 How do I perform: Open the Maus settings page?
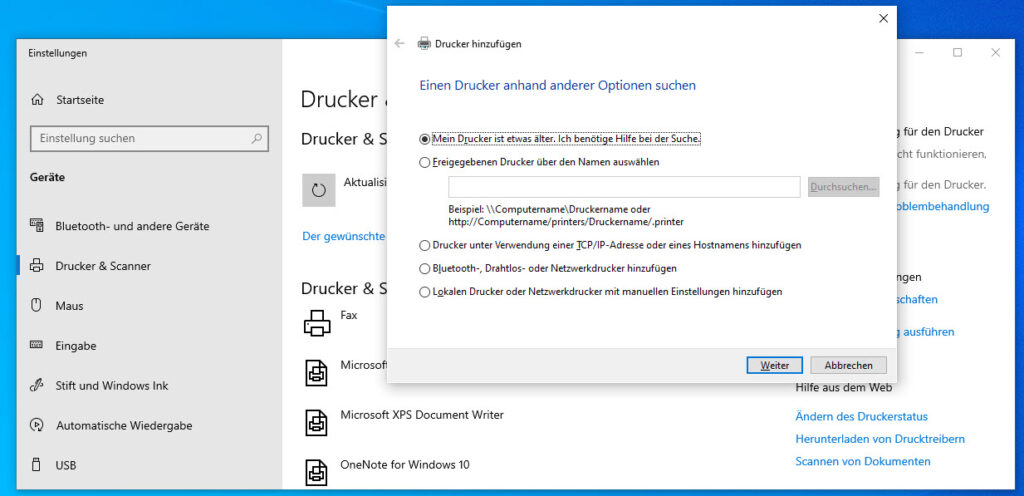[69, 305]
